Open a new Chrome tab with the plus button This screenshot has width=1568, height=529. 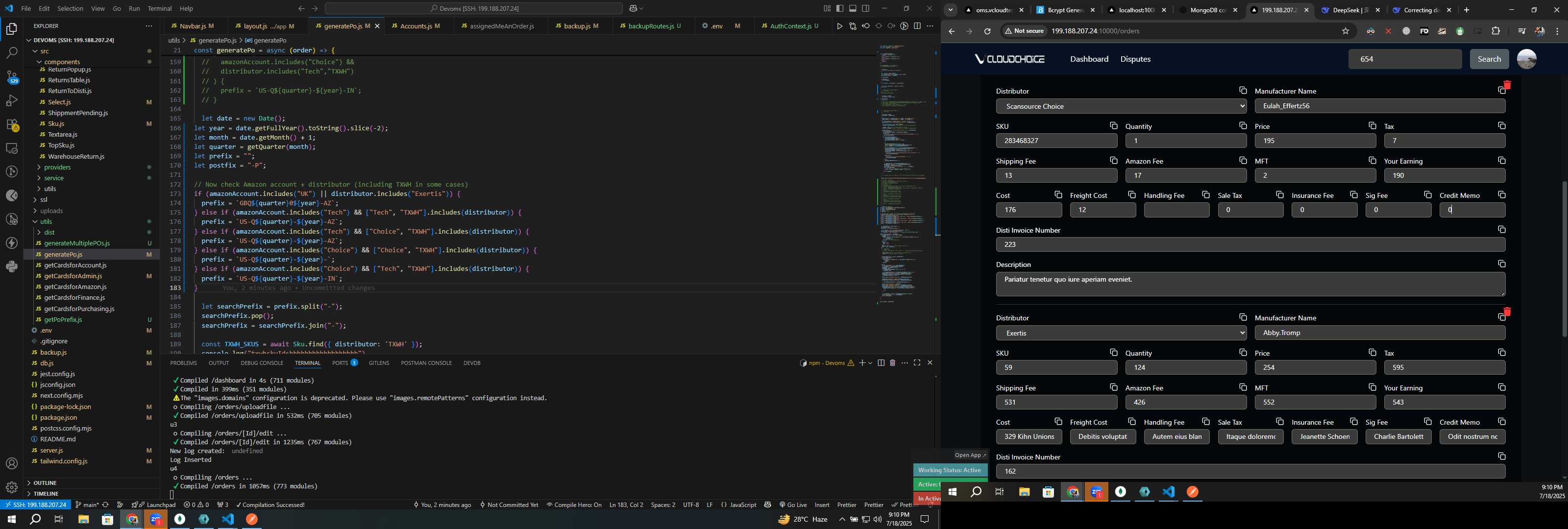coord(1467,10)
